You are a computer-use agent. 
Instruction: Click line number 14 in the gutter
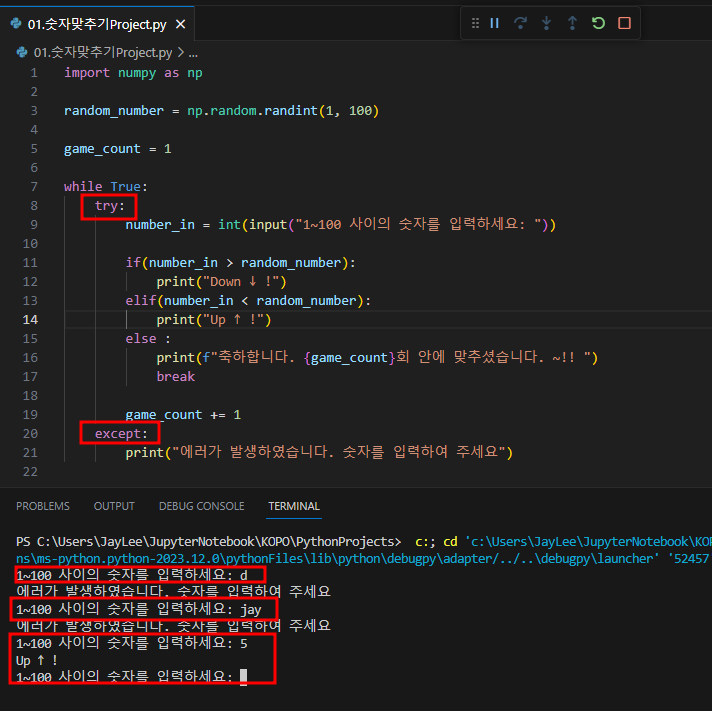pyautogui.click(x=30, y=320)
